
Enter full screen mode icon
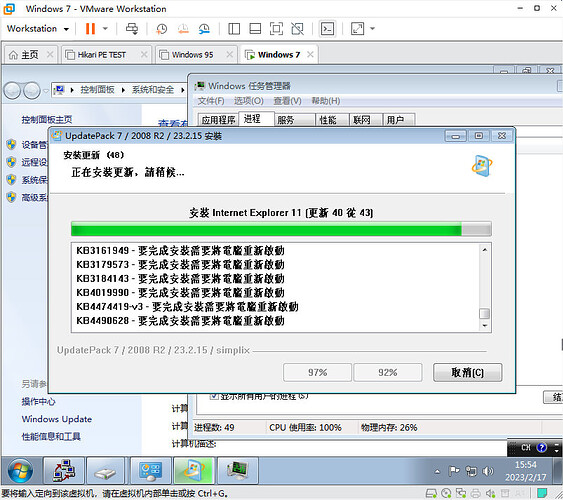click(x=276, y=29)
